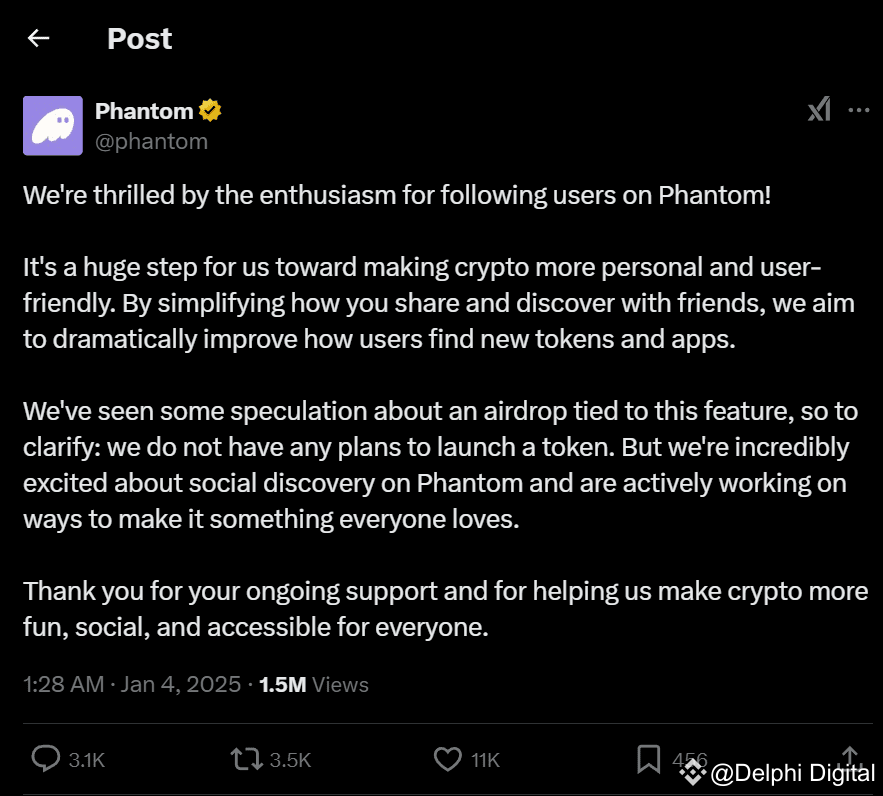Go back using the left arrow
This screenshot has width=883, height=796.
coord(39,39)
